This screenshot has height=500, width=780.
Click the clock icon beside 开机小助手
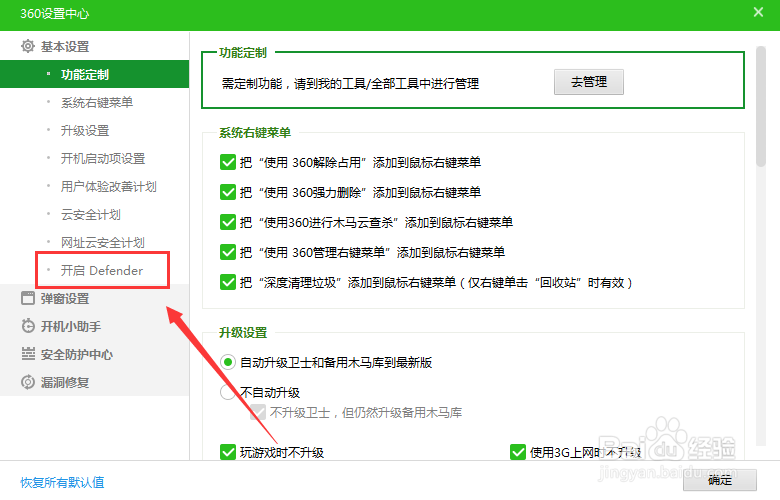pos(28,326)
